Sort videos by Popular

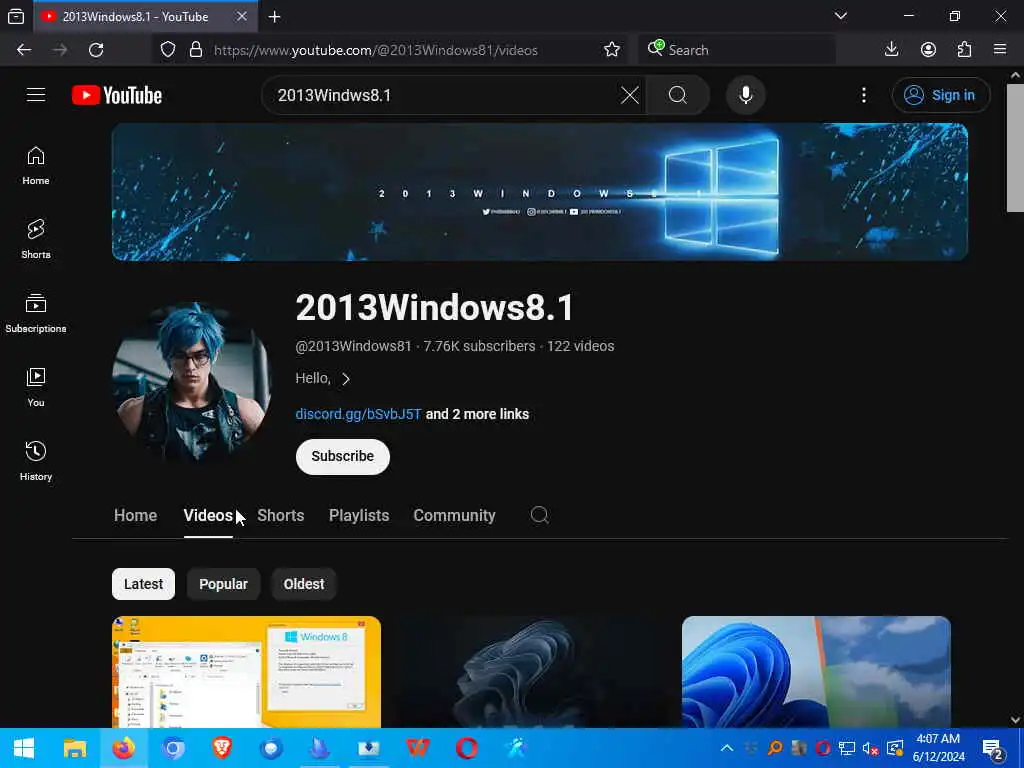pyautogui.click(x=223, y=584)
